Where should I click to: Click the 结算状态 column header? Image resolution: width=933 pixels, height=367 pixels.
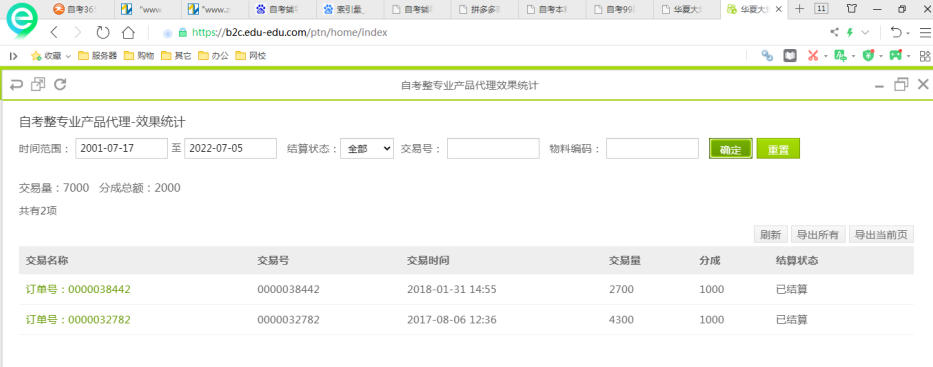[x=797, y=261]
